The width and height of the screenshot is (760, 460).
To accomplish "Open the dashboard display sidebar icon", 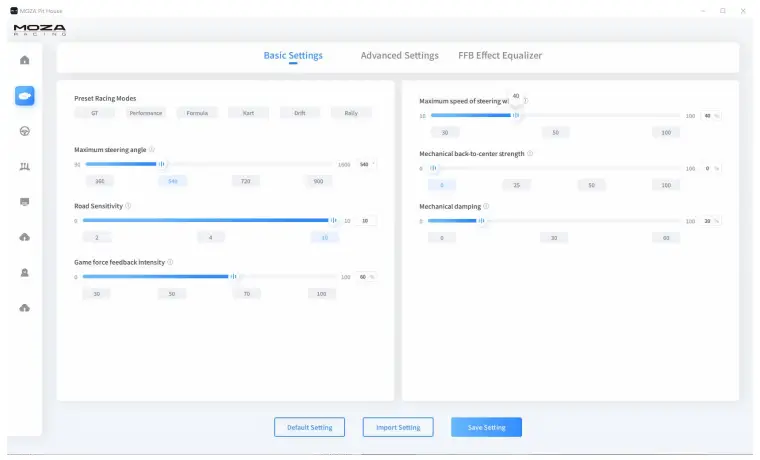I will (x=24, y=202).
